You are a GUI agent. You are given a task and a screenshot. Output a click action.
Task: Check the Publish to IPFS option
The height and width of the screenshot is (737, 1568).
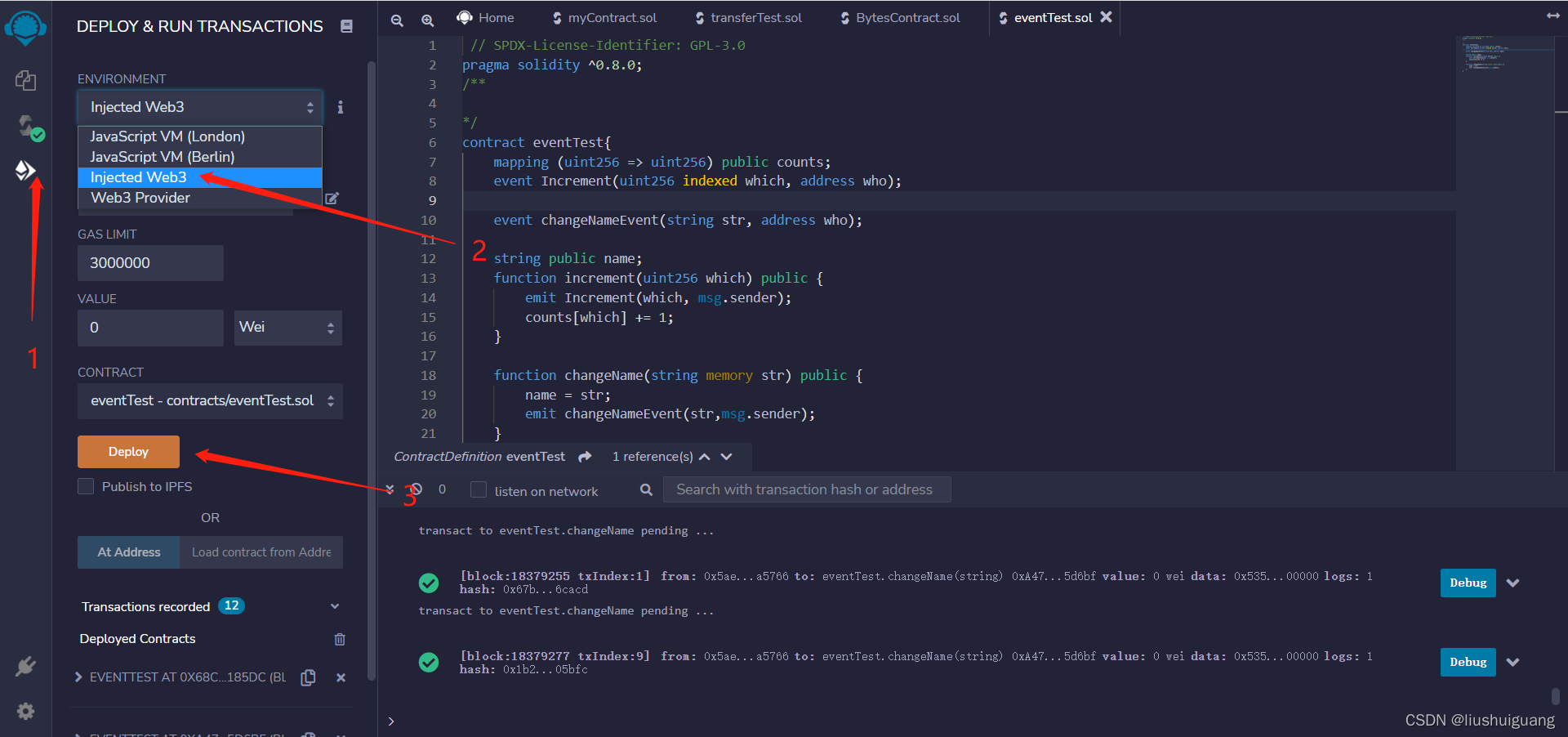(x=85, y=486)
